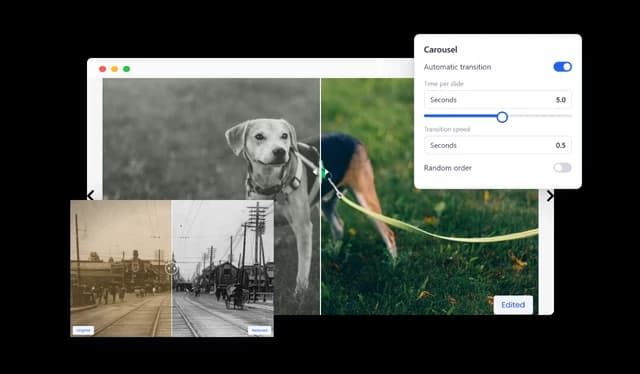Screen dimensions: 640x374
Task: Enable the Random order switch
Action: [x=562, y=168]
